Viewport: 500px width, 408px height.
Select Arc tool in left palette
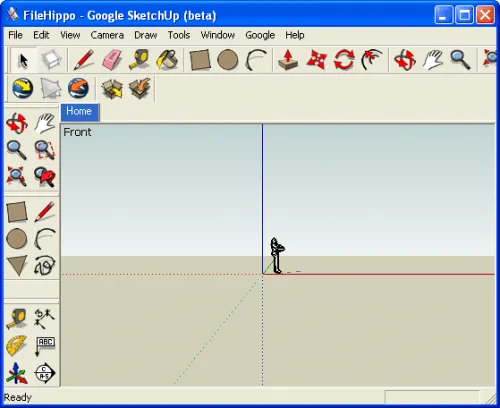(x=45, y=239)
